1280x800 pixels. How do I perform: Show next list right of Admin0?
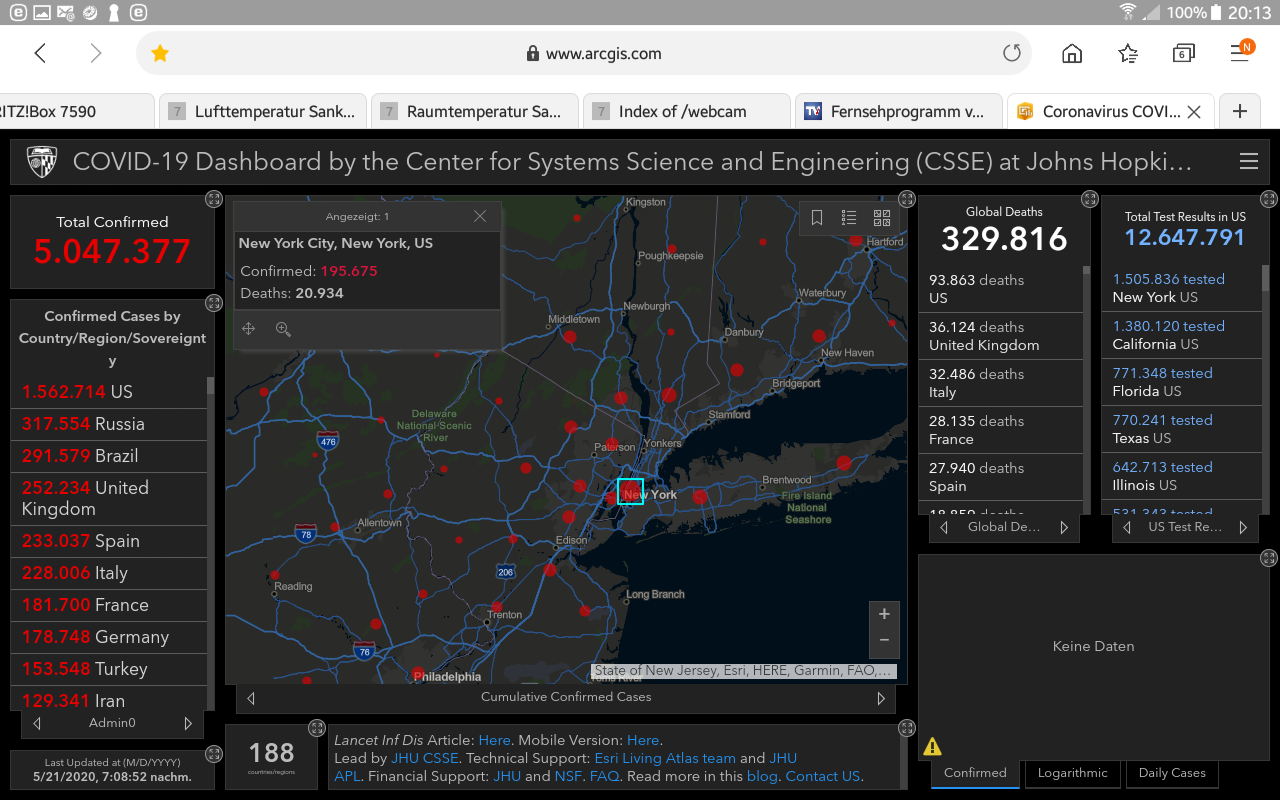point(187,723)
